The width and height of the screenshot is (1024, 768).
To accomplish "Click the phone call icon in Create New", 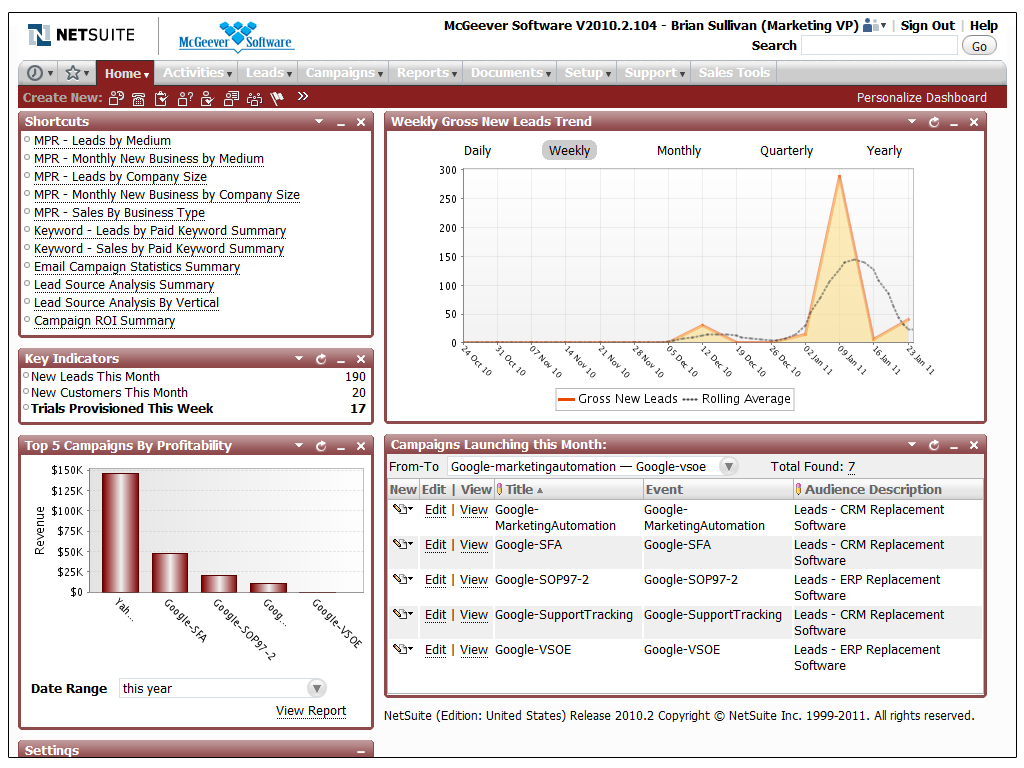I will pyautogui.click(x=138, y=98).
